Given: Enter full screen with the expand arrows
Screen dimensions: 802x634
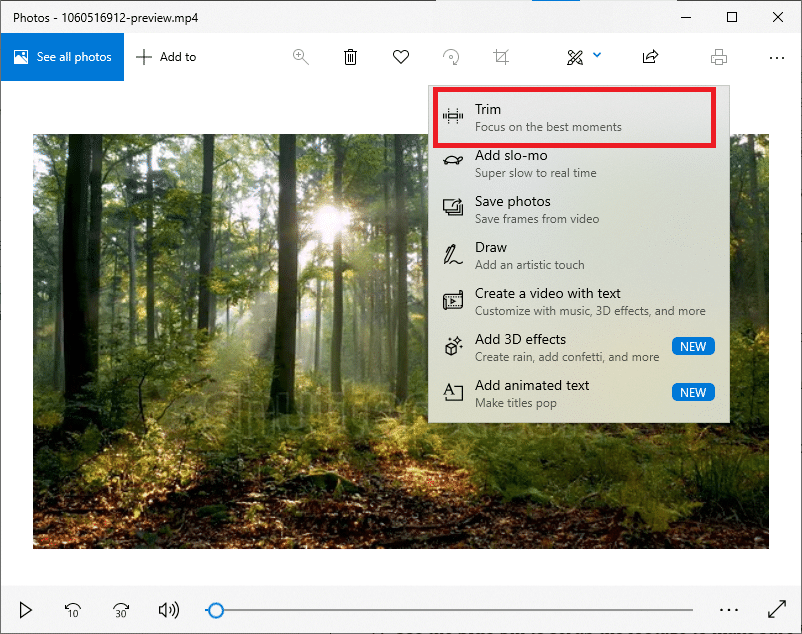Looking at the screenshot, I should [777, 609].
